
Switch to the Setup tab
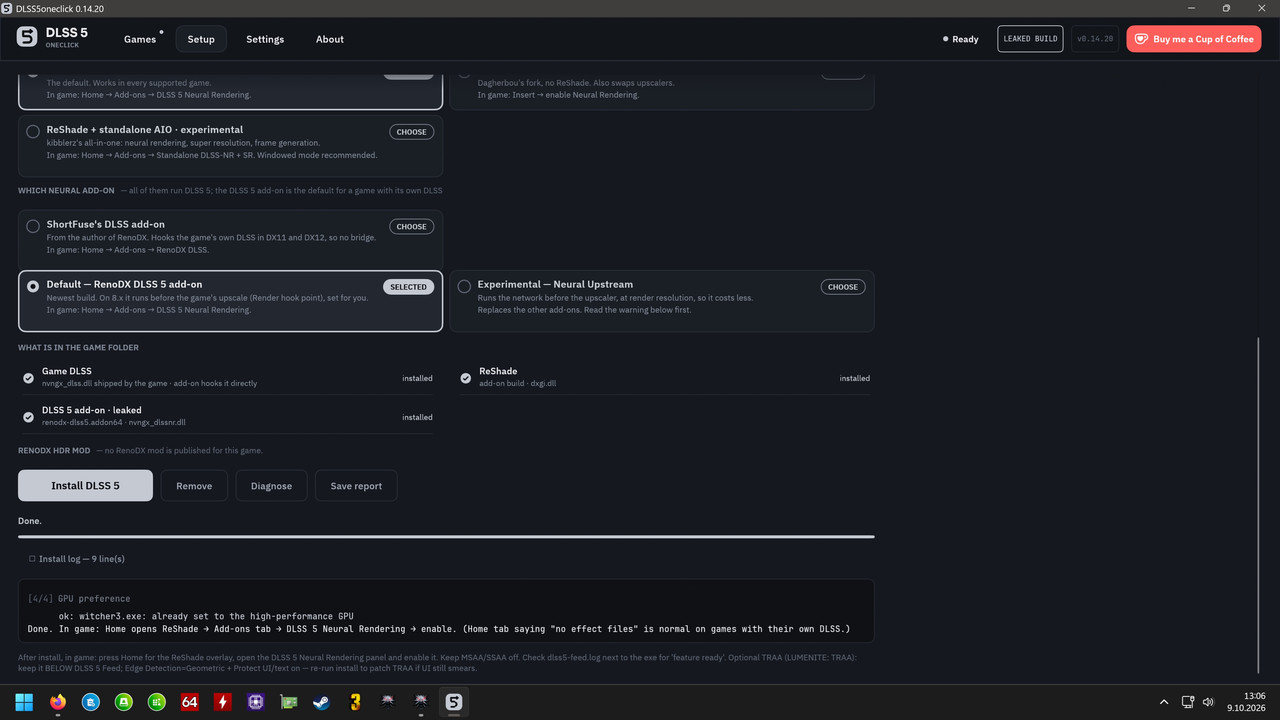pyautogui.click(x=201, y=39)
